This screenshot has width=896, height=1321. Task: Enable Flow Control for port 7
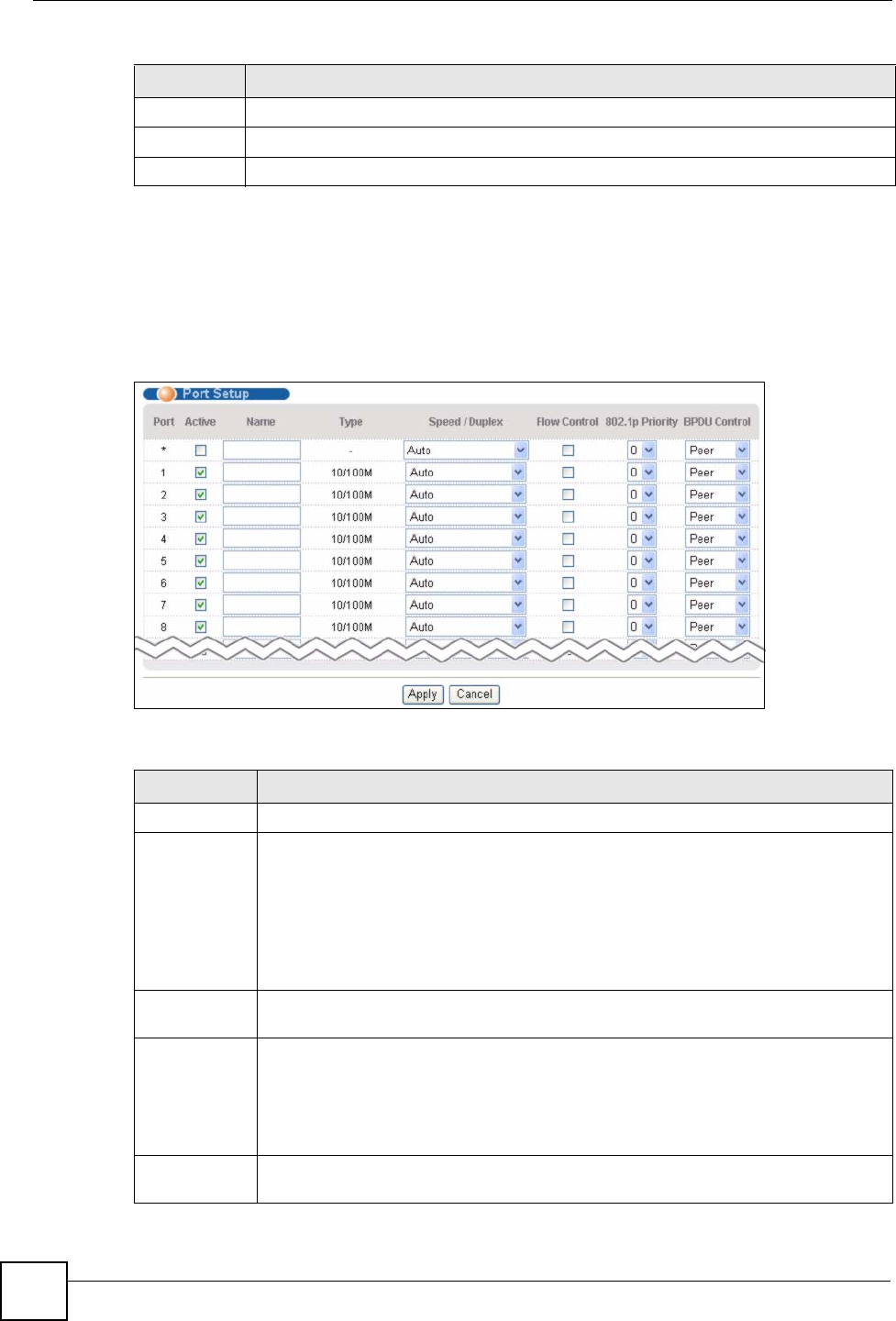[568, 605]
